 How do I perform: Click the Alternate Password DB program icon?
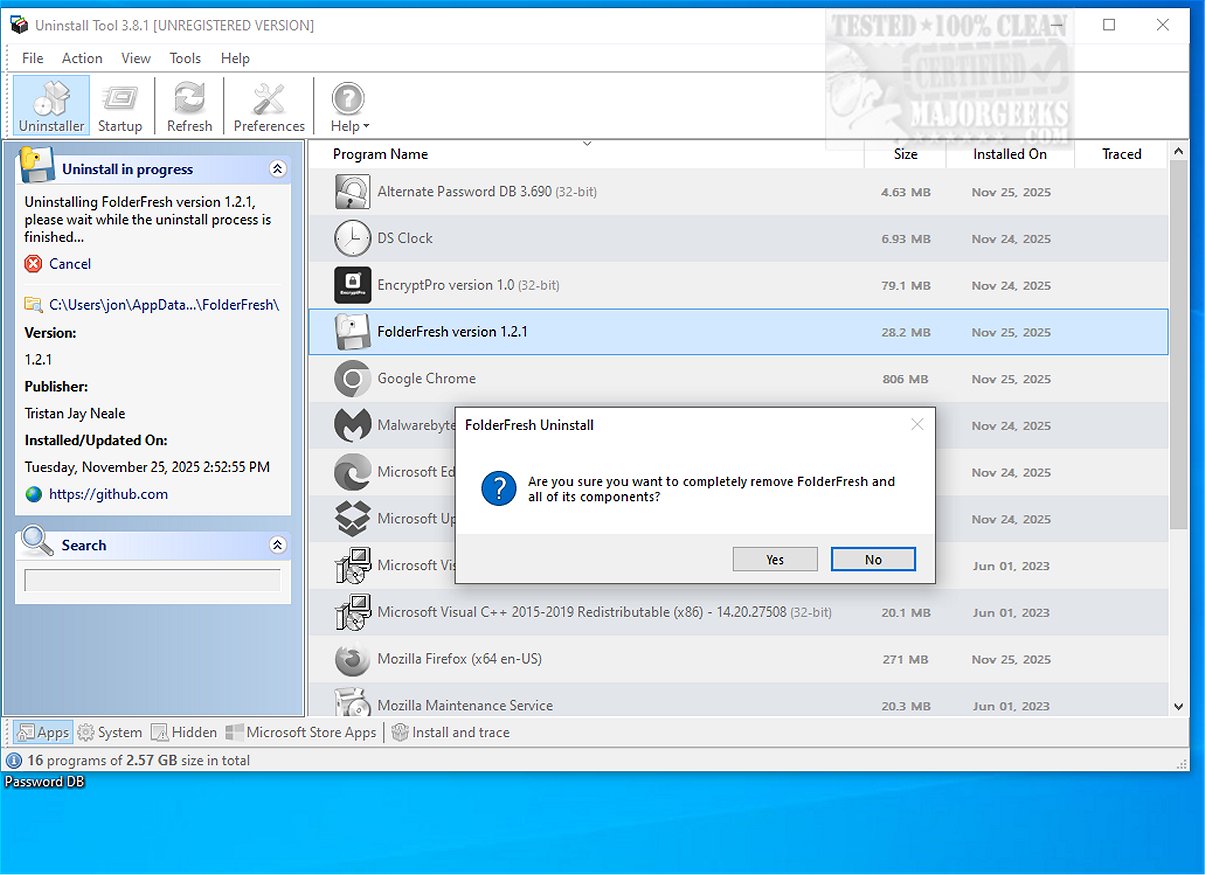tap(352, 192)
